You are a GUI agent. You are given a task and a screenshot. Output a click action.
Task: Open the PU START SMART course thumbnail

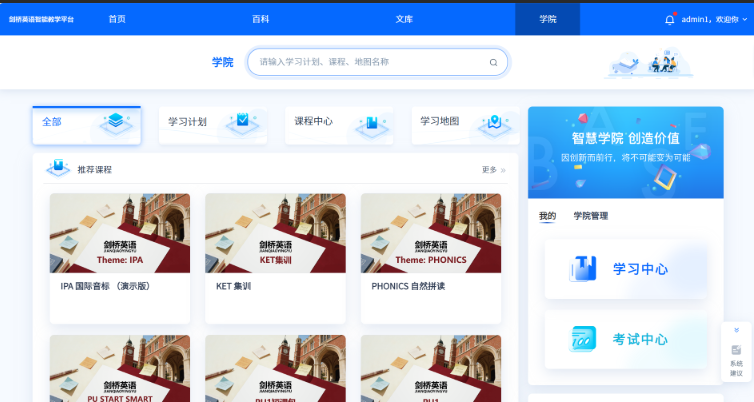pyautogui.click(x=120, y=368)
